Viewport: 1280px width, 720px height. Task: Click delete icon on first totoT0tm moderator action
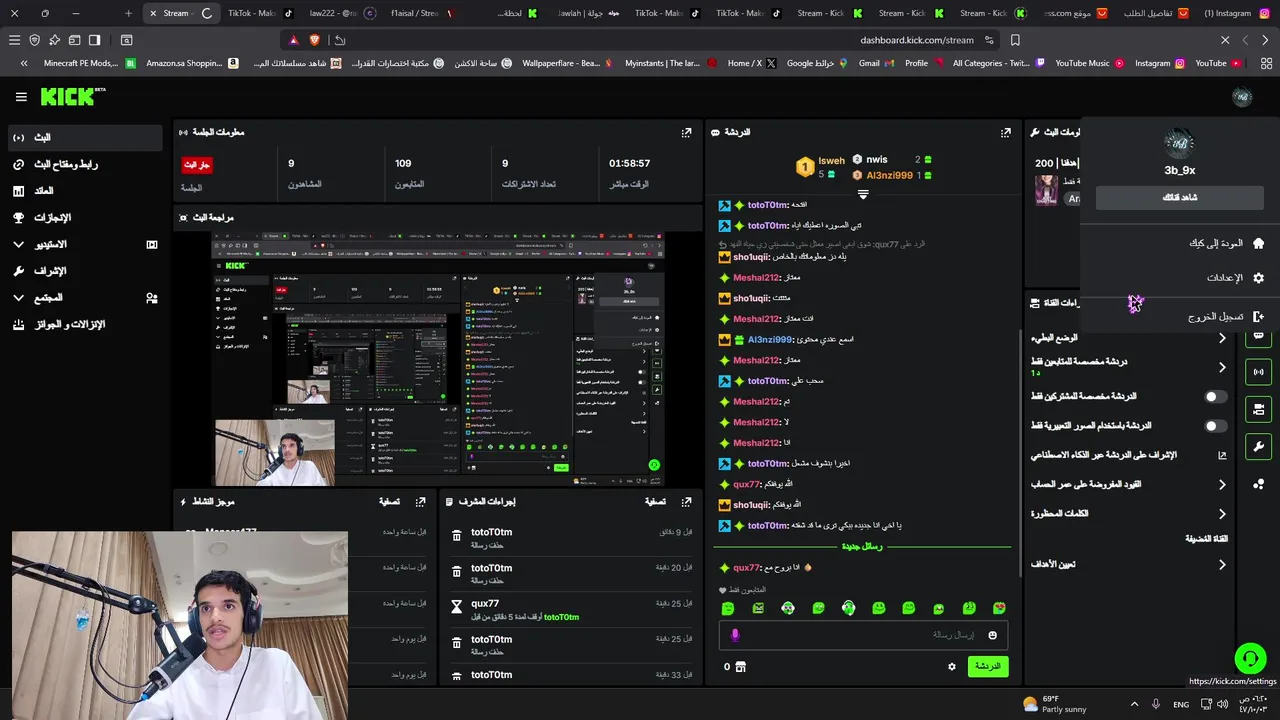pos(457,537)
